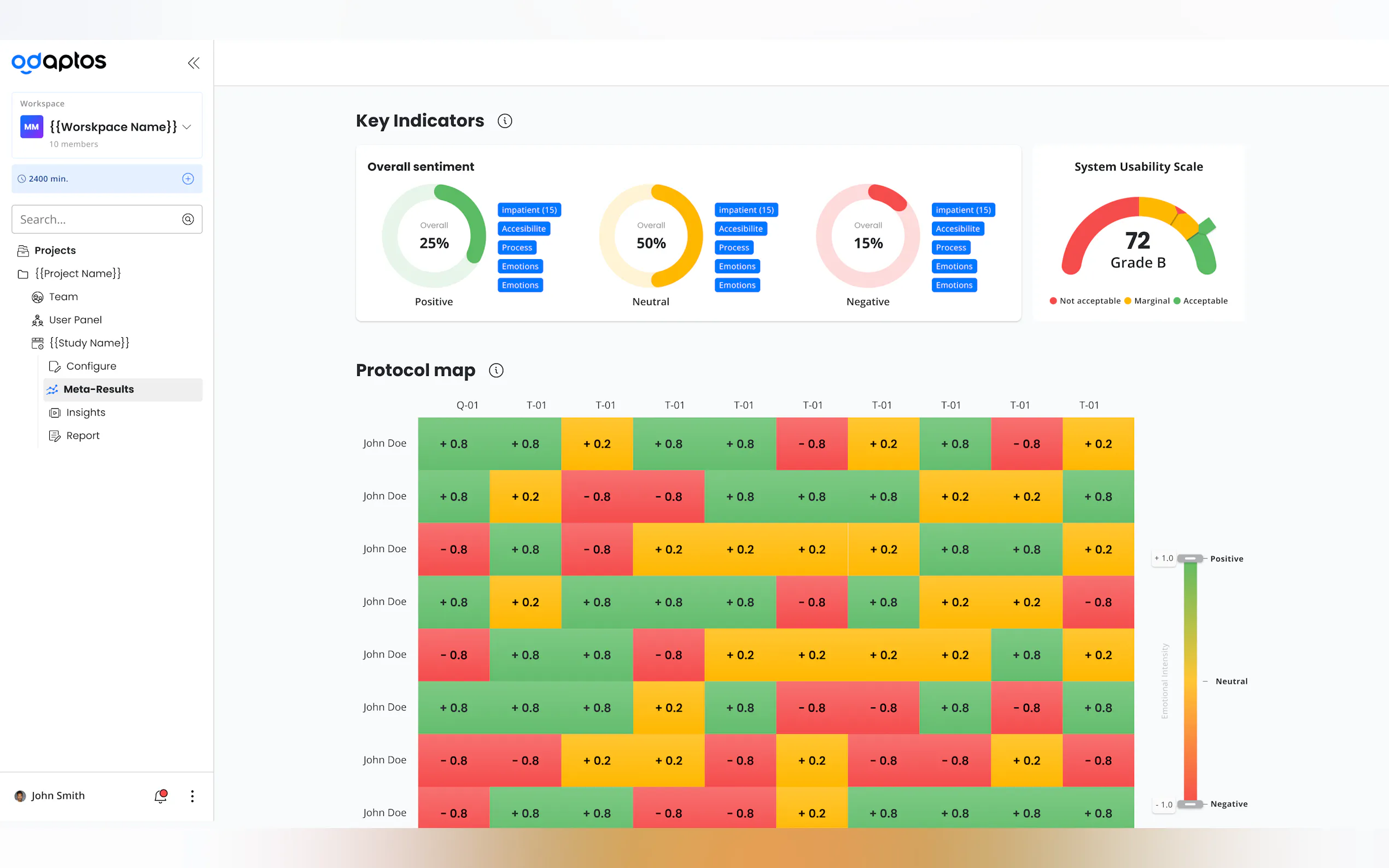Screen dimensions: 1389x868
Task: Click the Process tag under Negative
Action: pyautogui.click(x=951, y=248)
